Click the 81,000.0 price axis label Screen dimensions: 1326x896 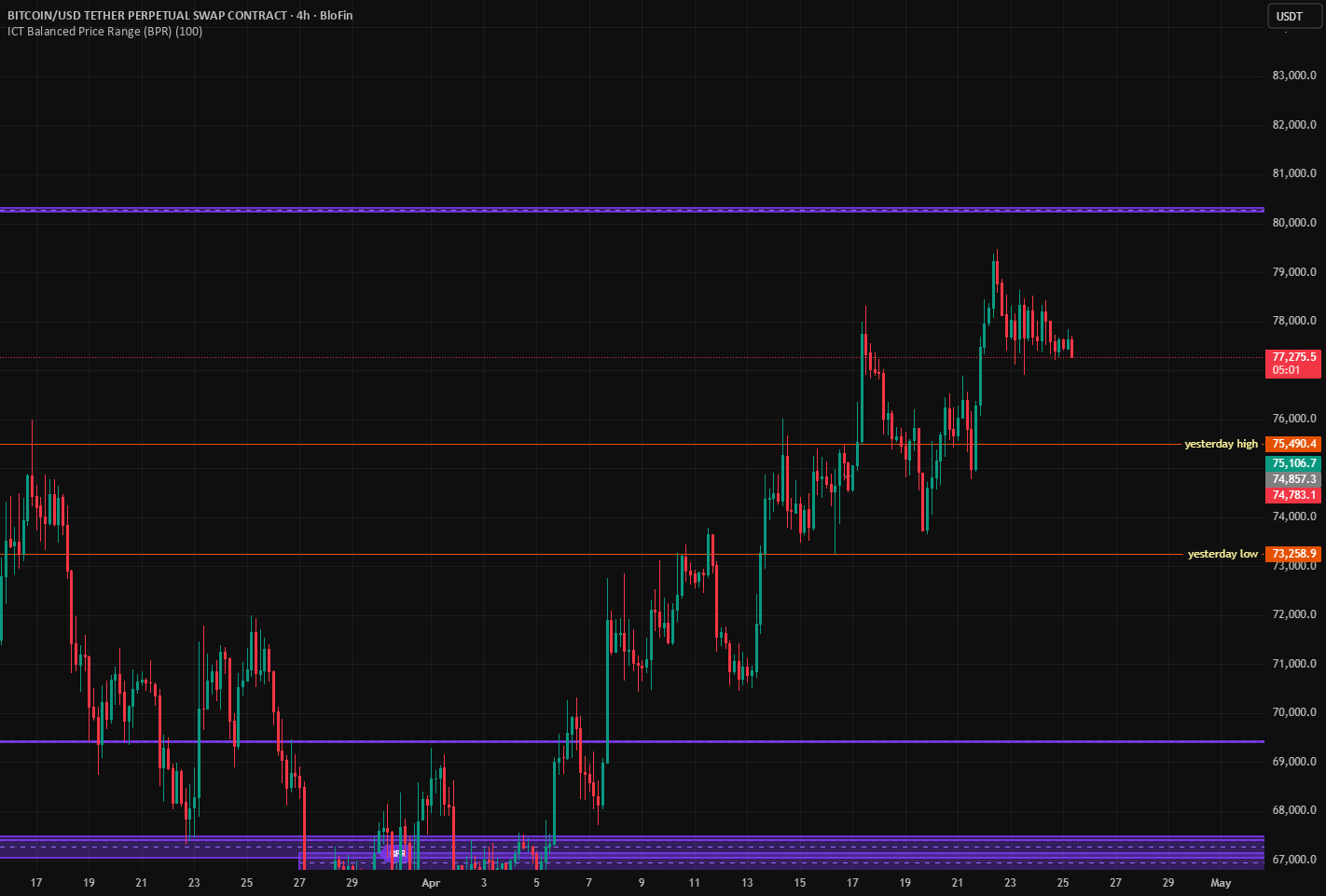point(1294,173)
